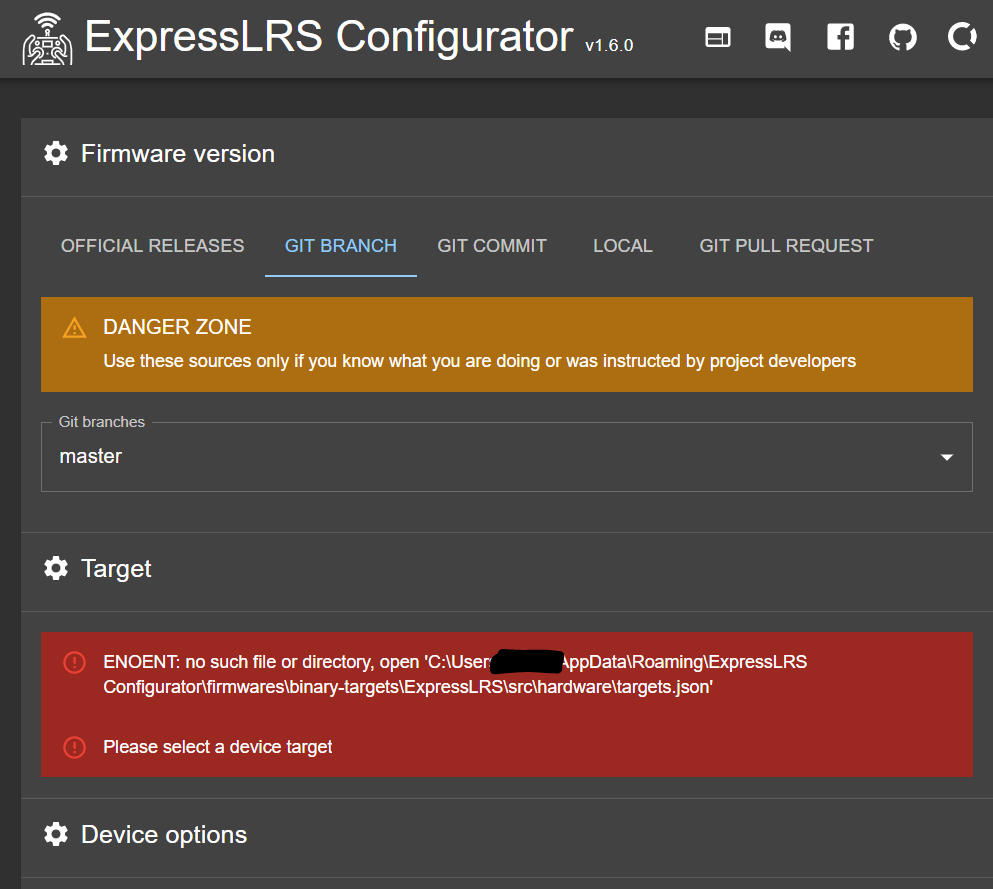This screenshot has height=889, width=993.
Task: Click the error icon beside the ENOENT message
Action: (x=73, y=662)
